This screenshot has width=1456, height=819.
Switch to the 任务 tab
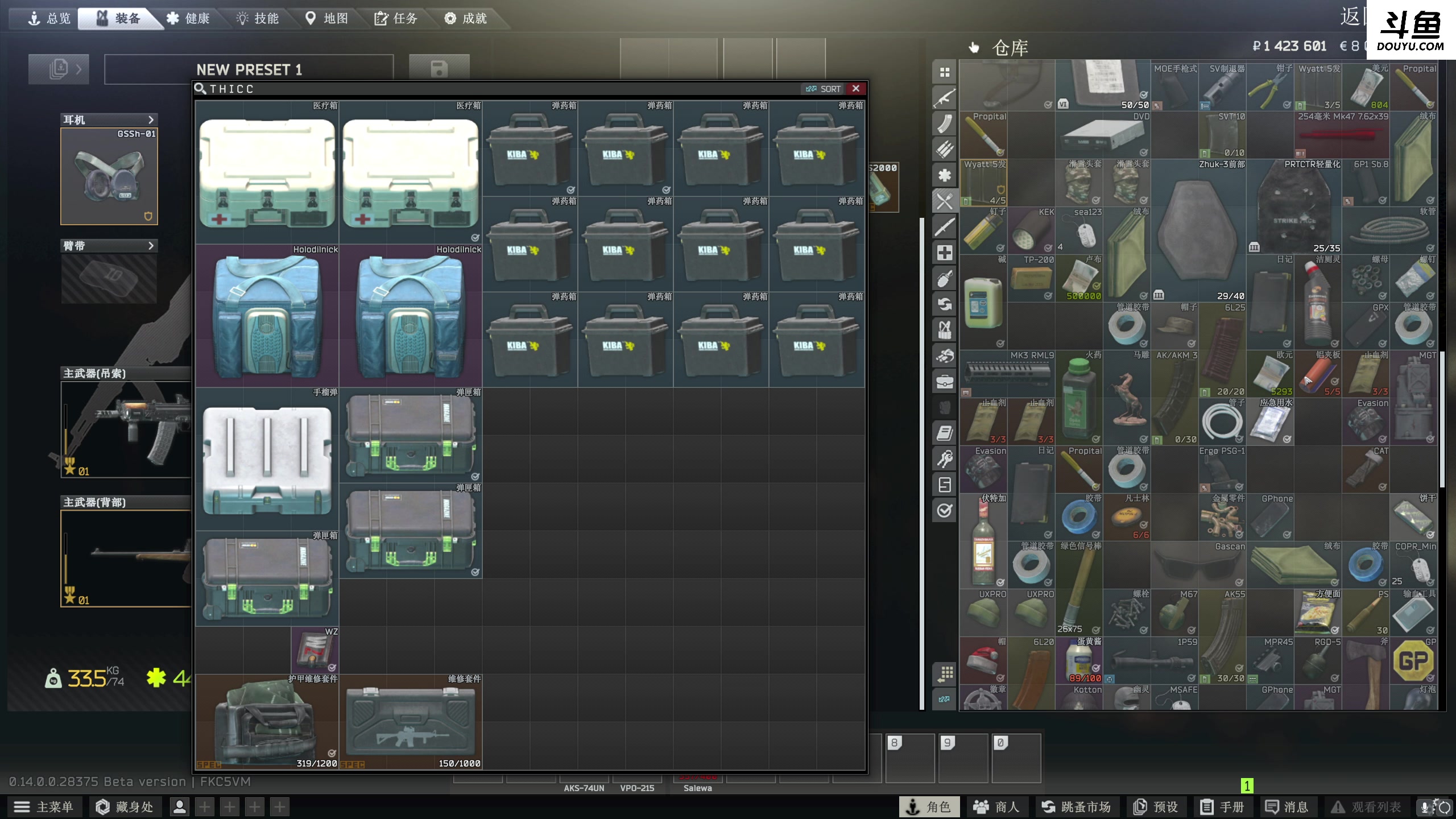pos(396,19)
